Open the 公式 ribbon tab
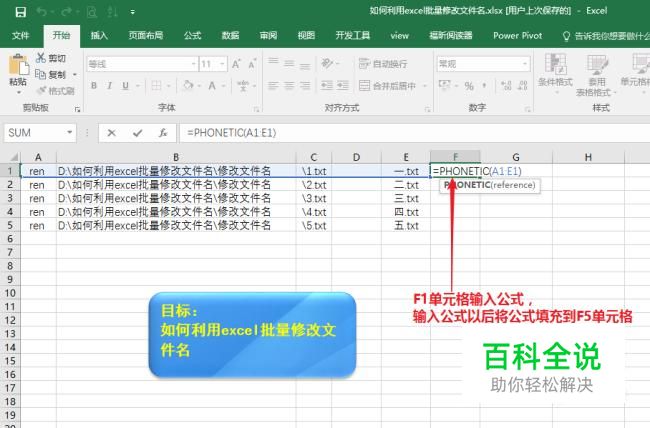 tap(192, 36)
